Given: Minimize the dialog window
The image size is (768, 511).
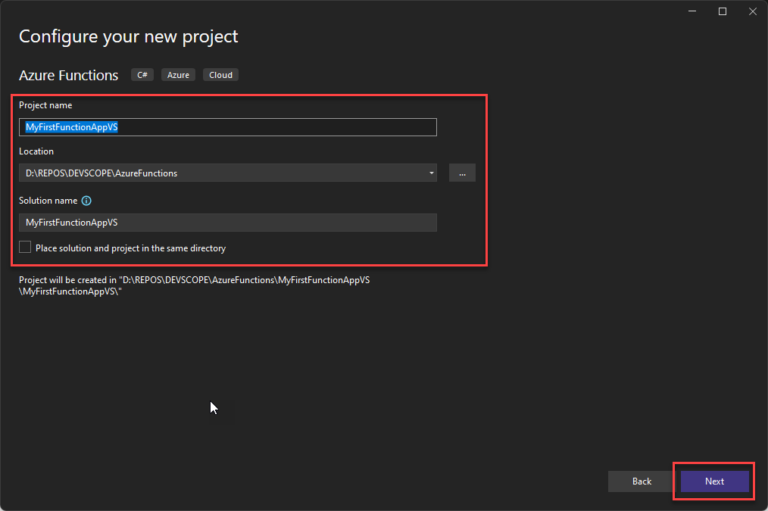Looking at the screenshot, I should (x=692, y=11).
